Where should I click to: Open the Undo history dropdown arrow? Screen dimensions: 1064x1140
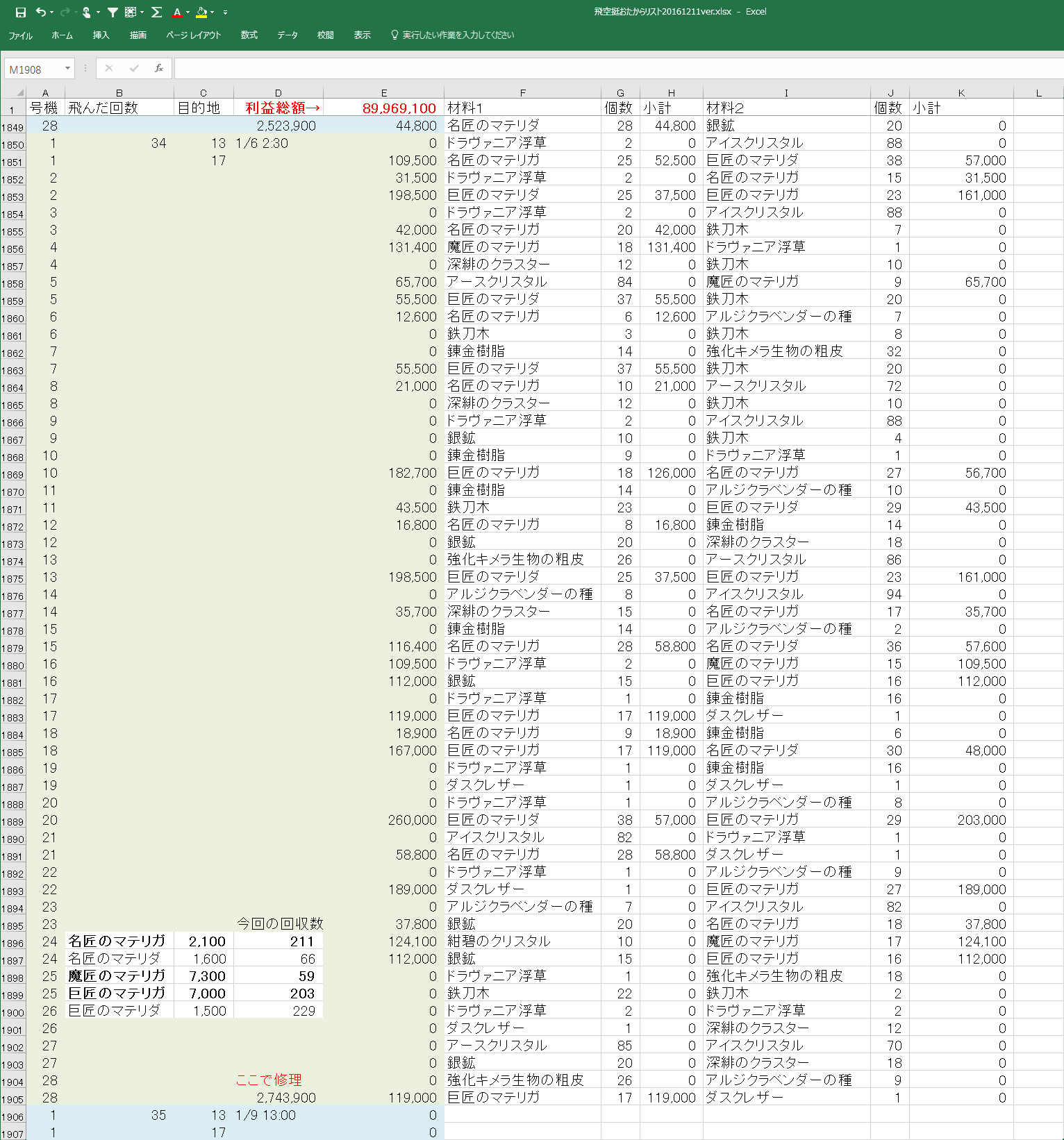52,12
